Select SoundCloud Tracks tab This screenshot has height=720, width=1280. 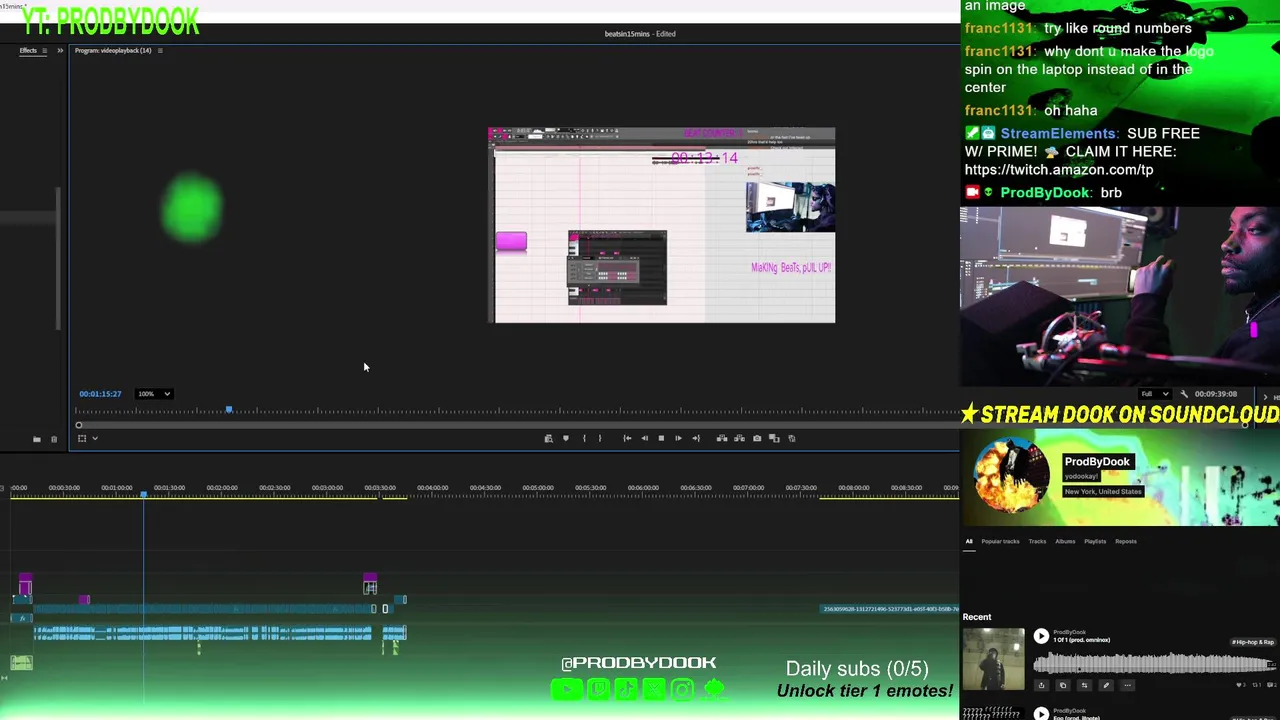point(1037,541)
